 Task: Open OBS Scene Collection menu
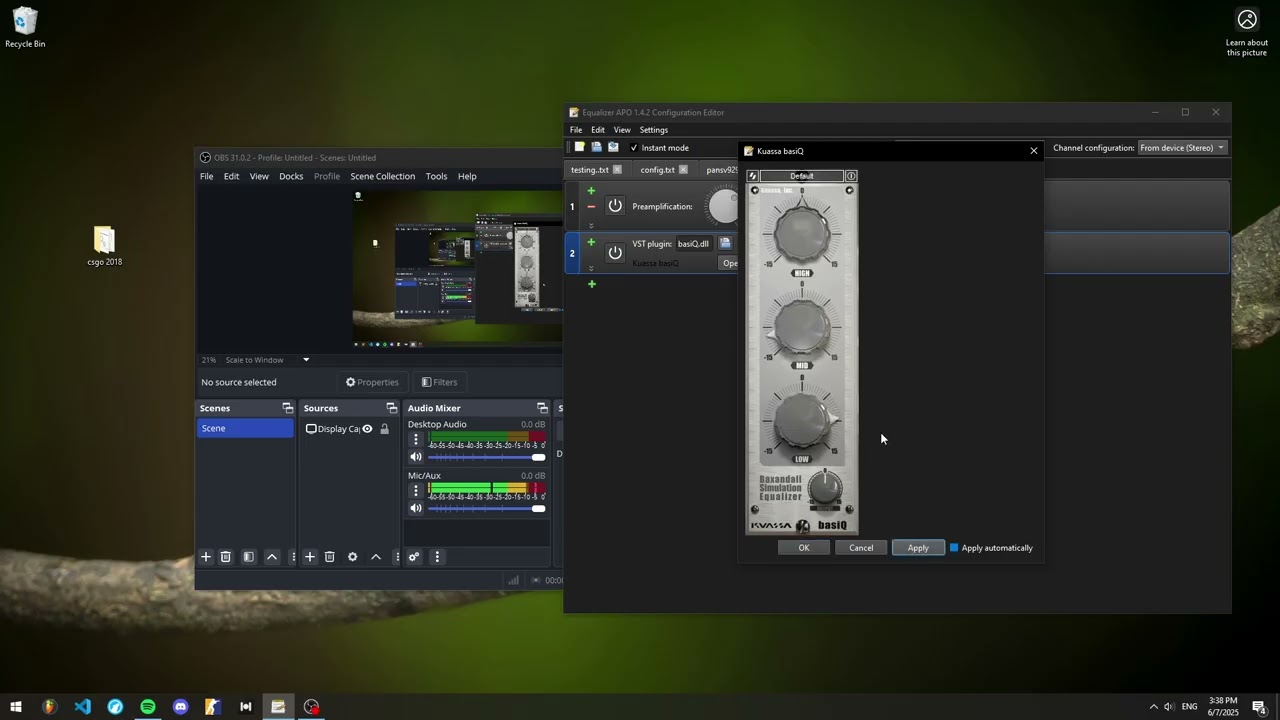coord(382,176)
